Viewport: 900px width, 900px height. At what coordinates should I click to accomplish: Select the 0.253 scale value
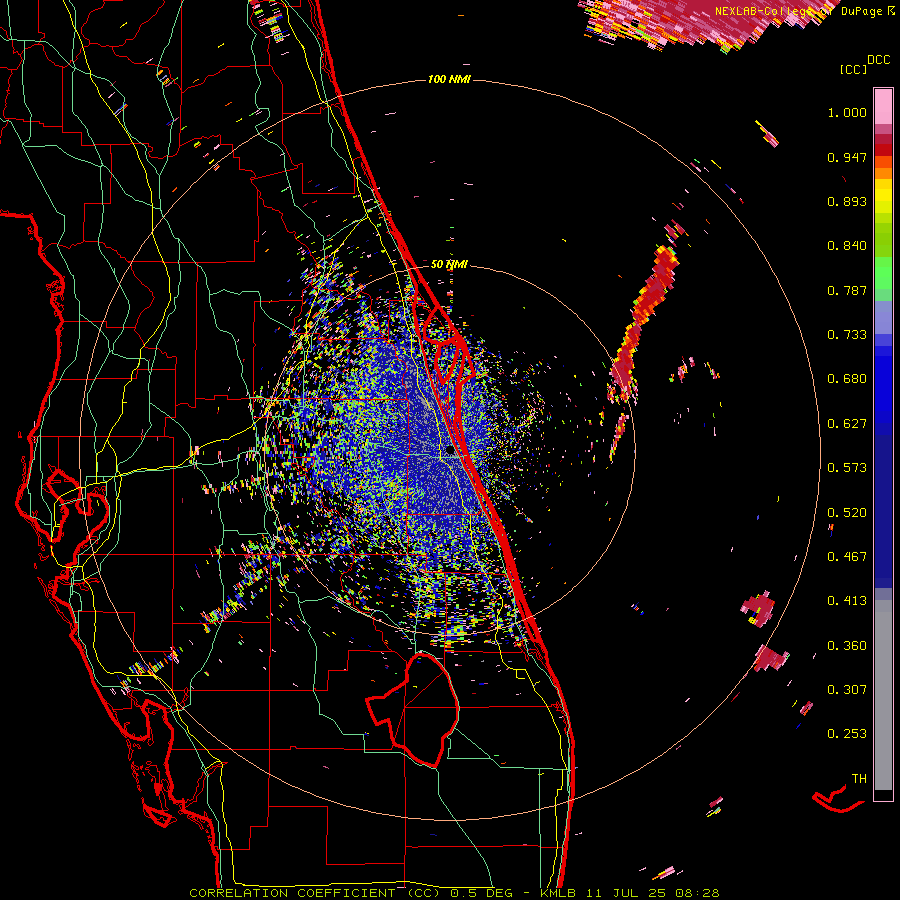click(x=847, y=734)
